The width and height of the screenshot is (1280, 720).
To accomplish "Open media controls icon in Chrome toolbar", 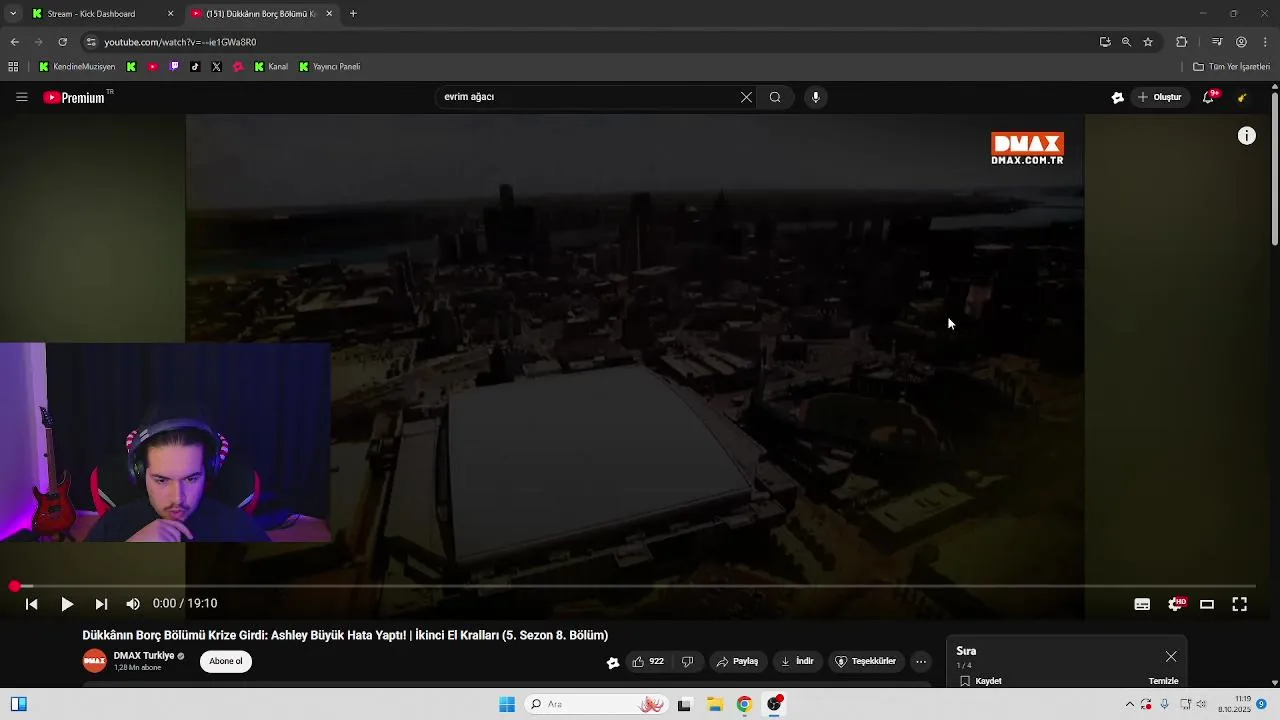I will [1217, 42].
